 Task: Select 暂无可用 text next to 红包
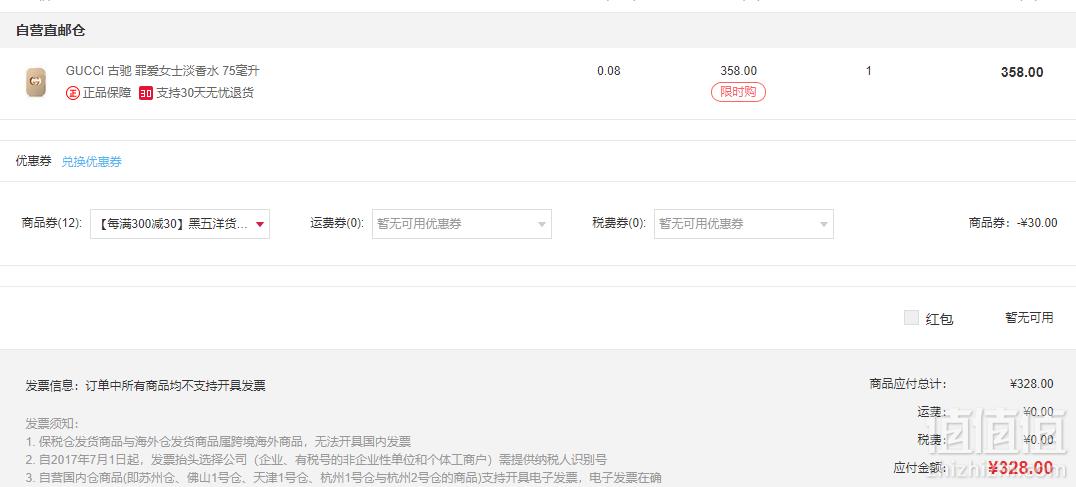(x=1029, y=318)
